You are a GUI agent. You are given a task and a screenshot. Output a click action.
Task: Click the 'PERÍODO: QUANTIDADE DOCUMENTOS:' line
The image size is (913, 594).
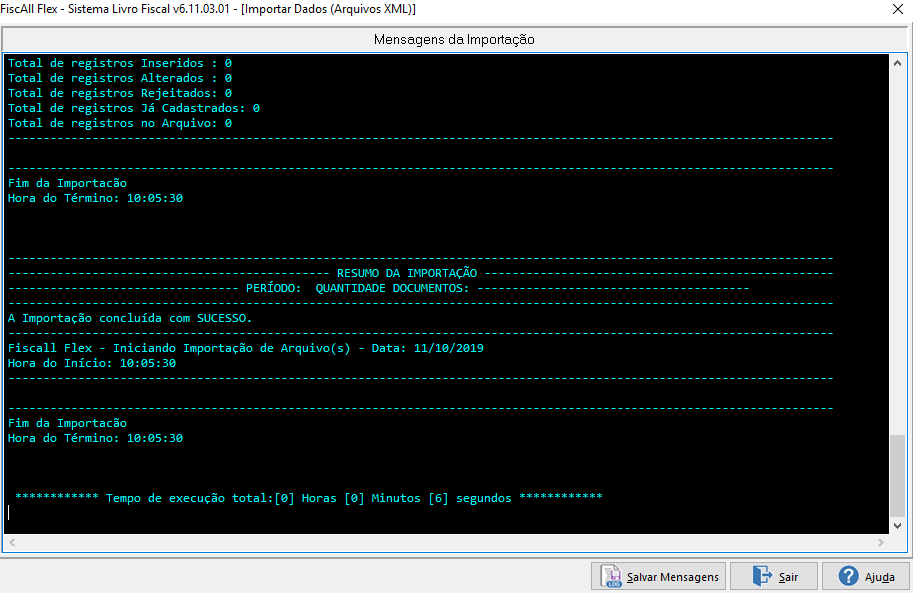tap(358, 288)
